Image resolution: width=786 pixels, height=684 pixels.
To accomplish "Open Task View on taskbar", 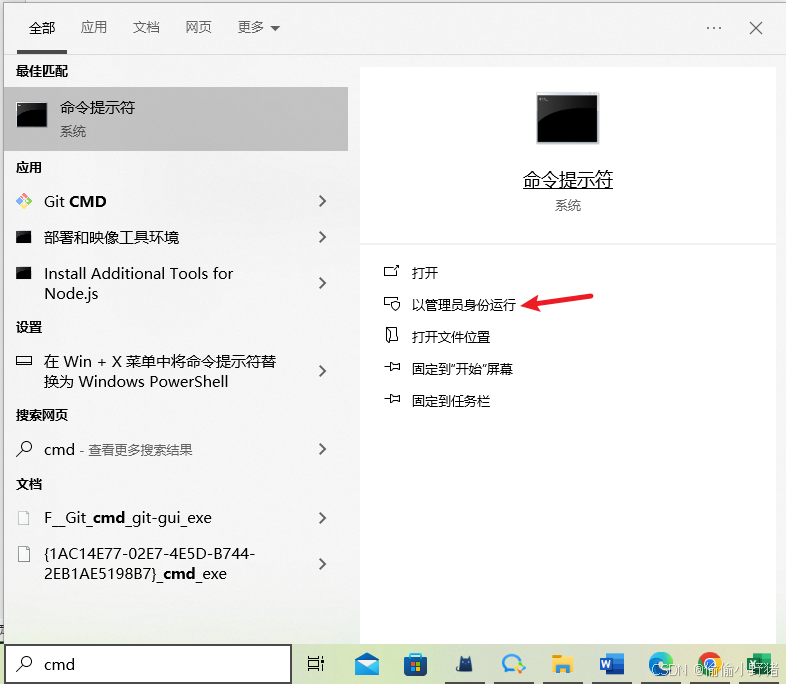I will point(316,664).
